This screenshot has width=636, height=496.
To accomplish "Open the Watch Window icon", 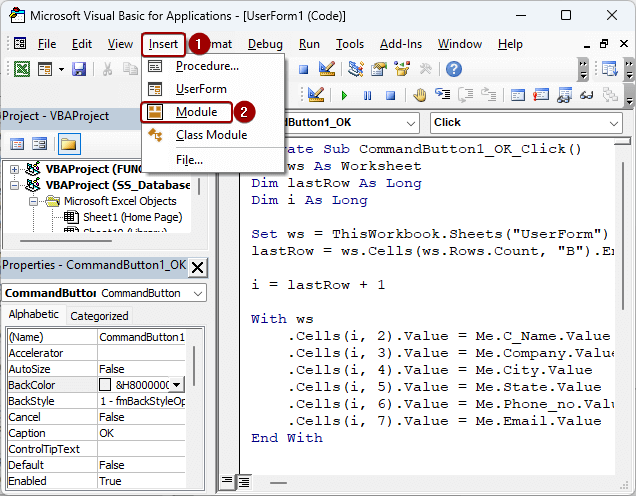I will click(x=564, y=95).
